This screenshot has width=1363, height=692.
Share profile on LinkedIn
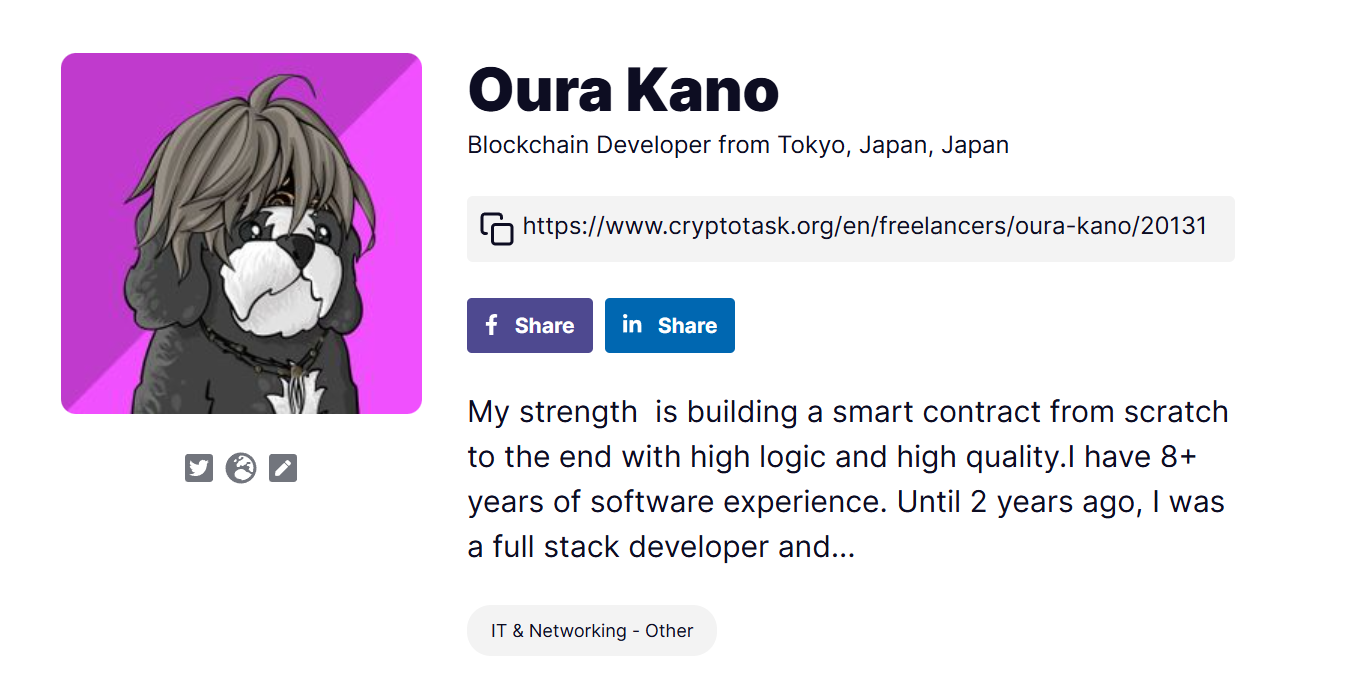tap(670, 325)
